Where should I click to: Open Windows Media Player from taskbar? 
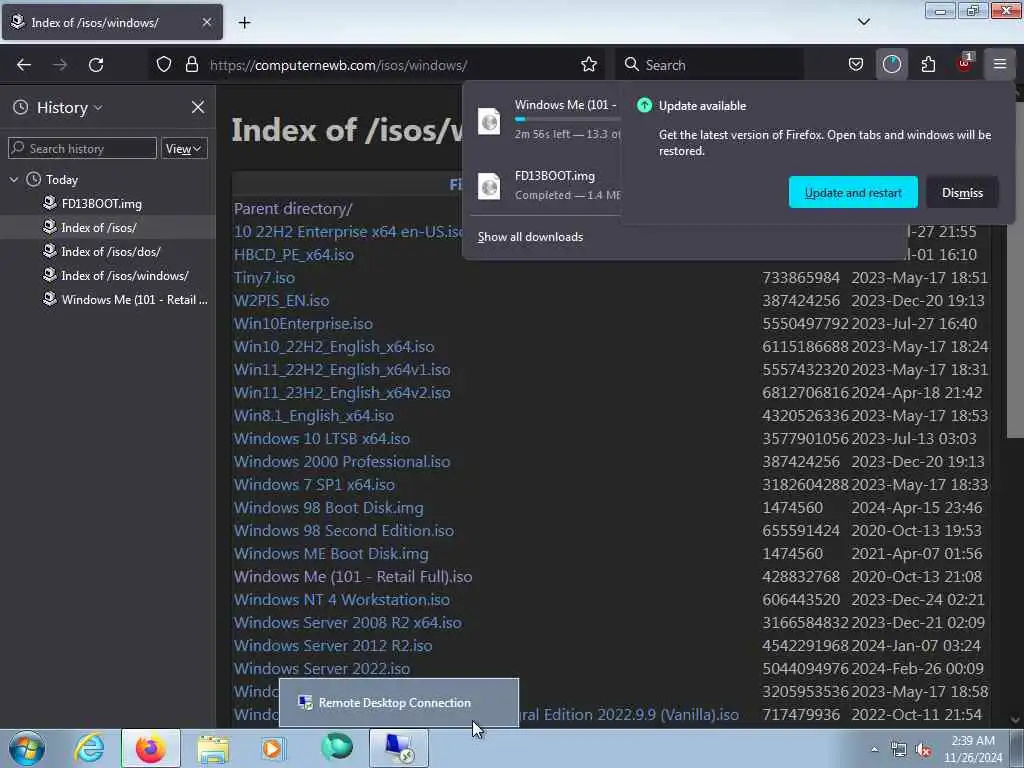[273, 748]
